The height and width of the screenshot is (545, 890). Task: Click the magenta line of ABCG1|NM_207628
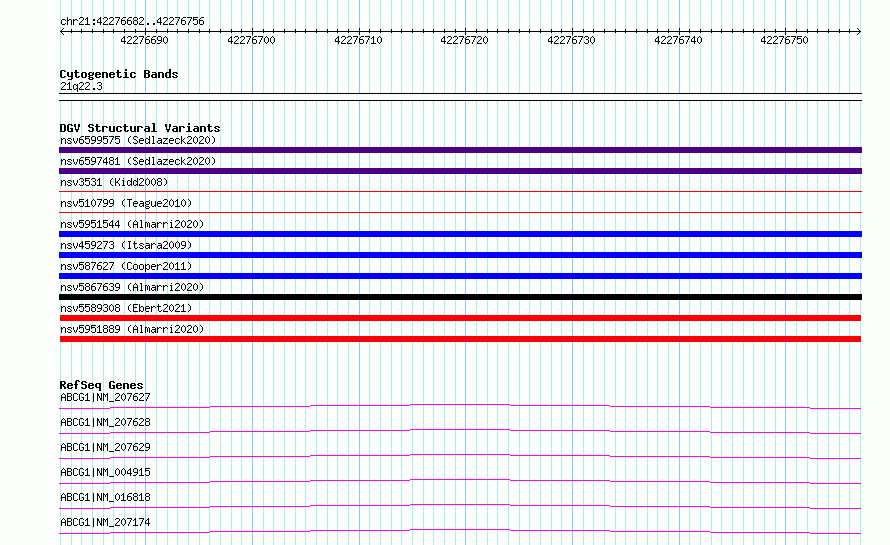pyautogui.click(x=460, y=431)
